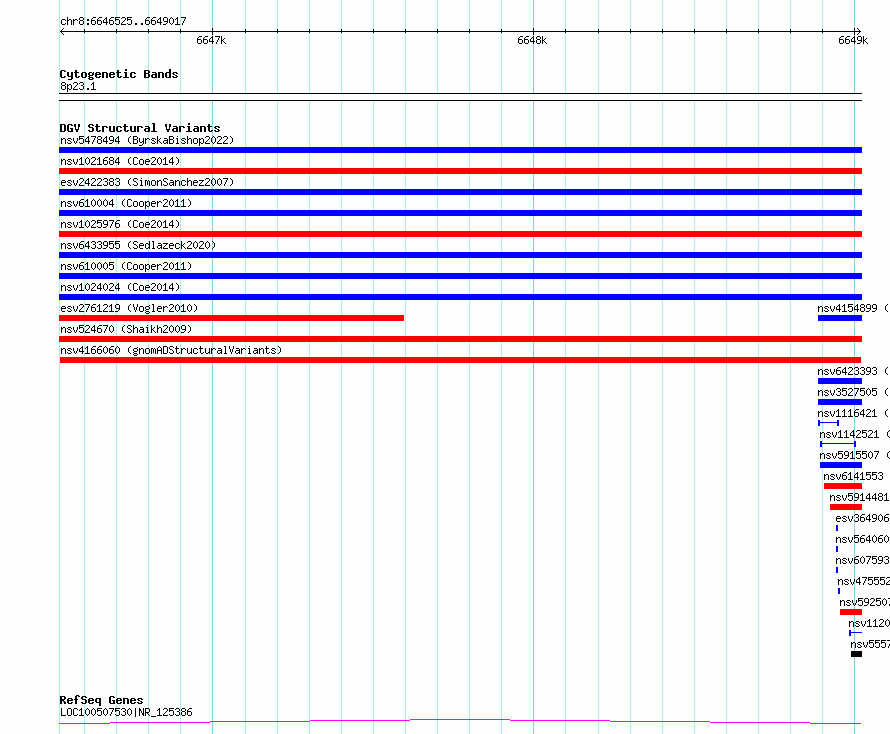The height and width of the screenshot is (734, 890).
Task: Click the red bar under nsv1025976
Action: [460, 234]
